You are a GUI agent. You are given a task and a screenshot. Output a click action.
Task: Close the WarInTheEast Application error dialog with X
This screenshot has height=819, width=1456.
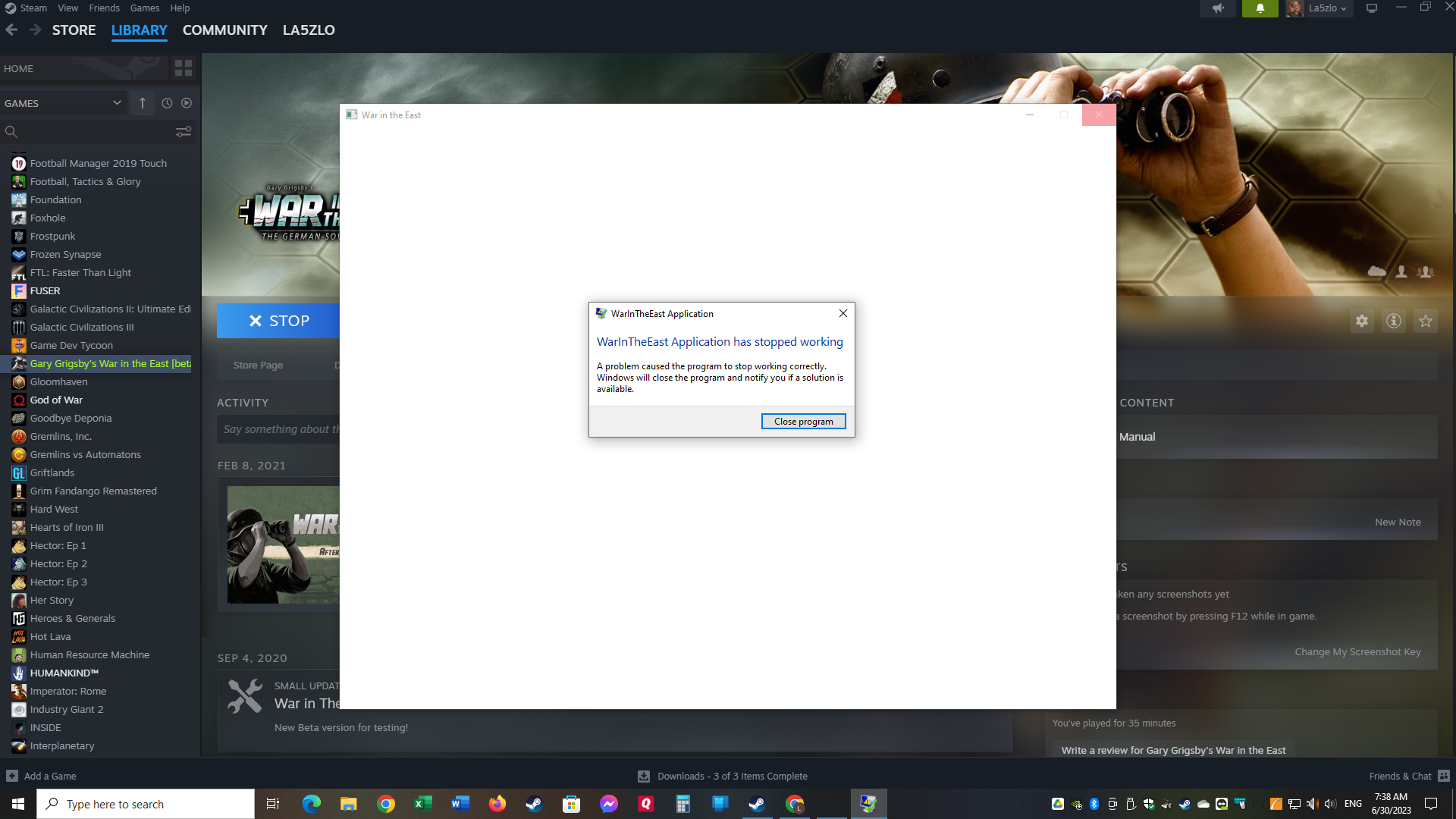pos(843,313)
